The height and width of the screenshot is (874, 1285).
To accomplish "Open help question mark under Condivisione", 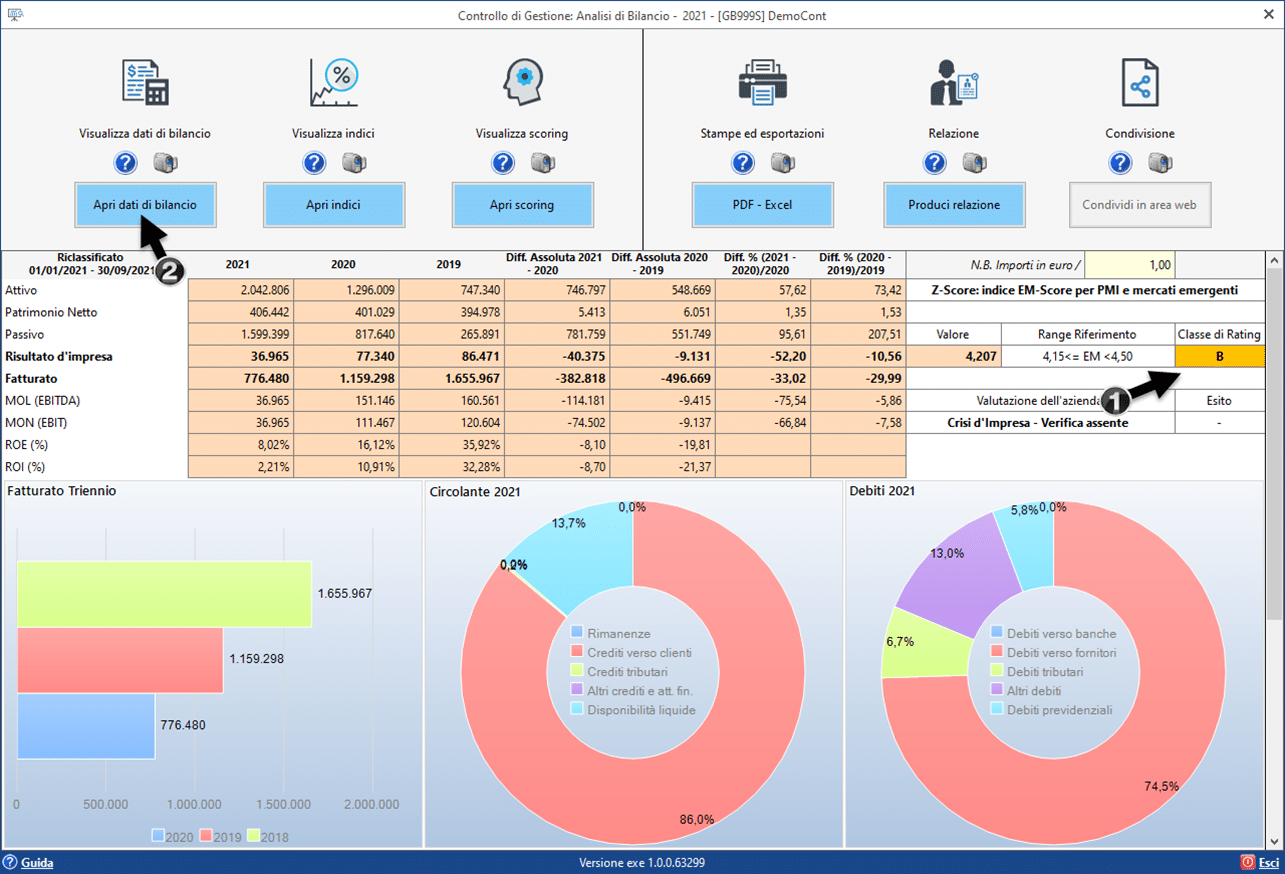I will pos(1120,162).
